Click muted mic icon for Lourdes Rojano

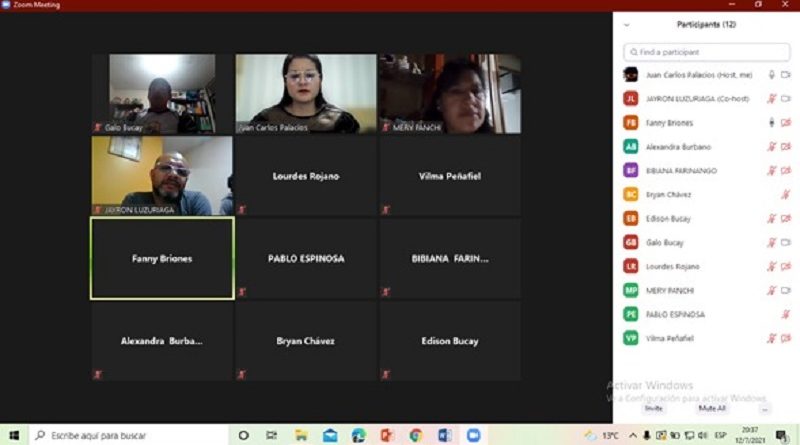click(x=771, y=267)
